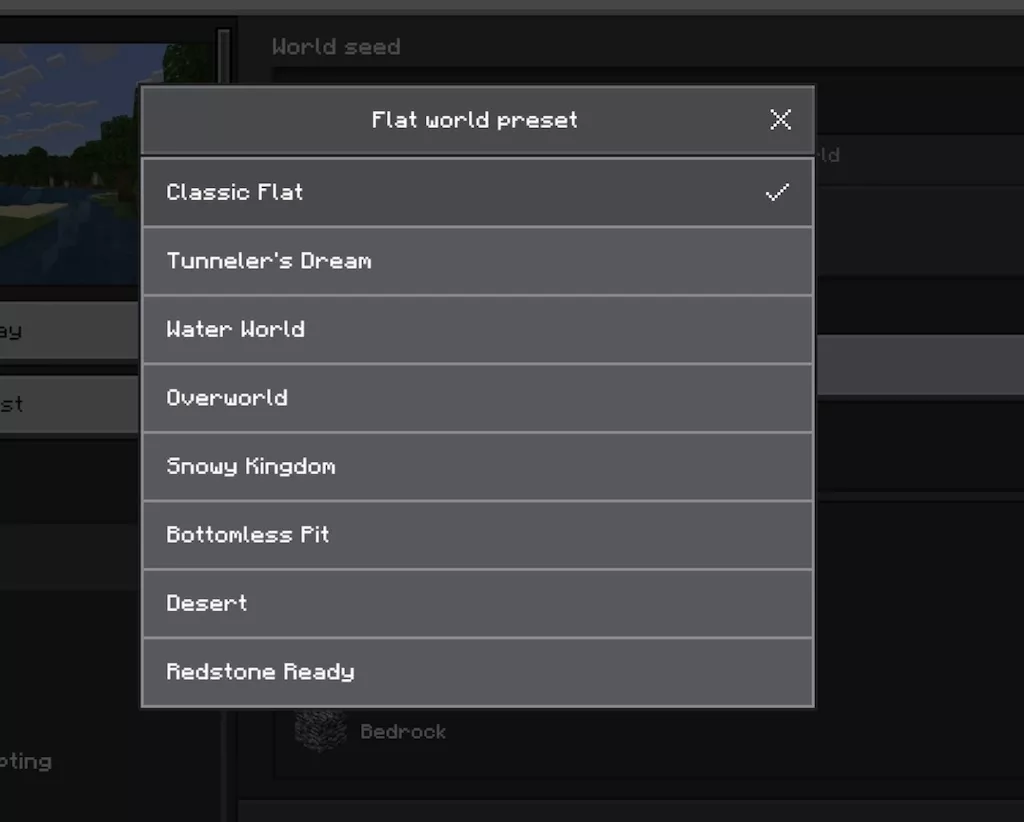
Task: Select the Classic Flat preset
Action: (477, 192)
